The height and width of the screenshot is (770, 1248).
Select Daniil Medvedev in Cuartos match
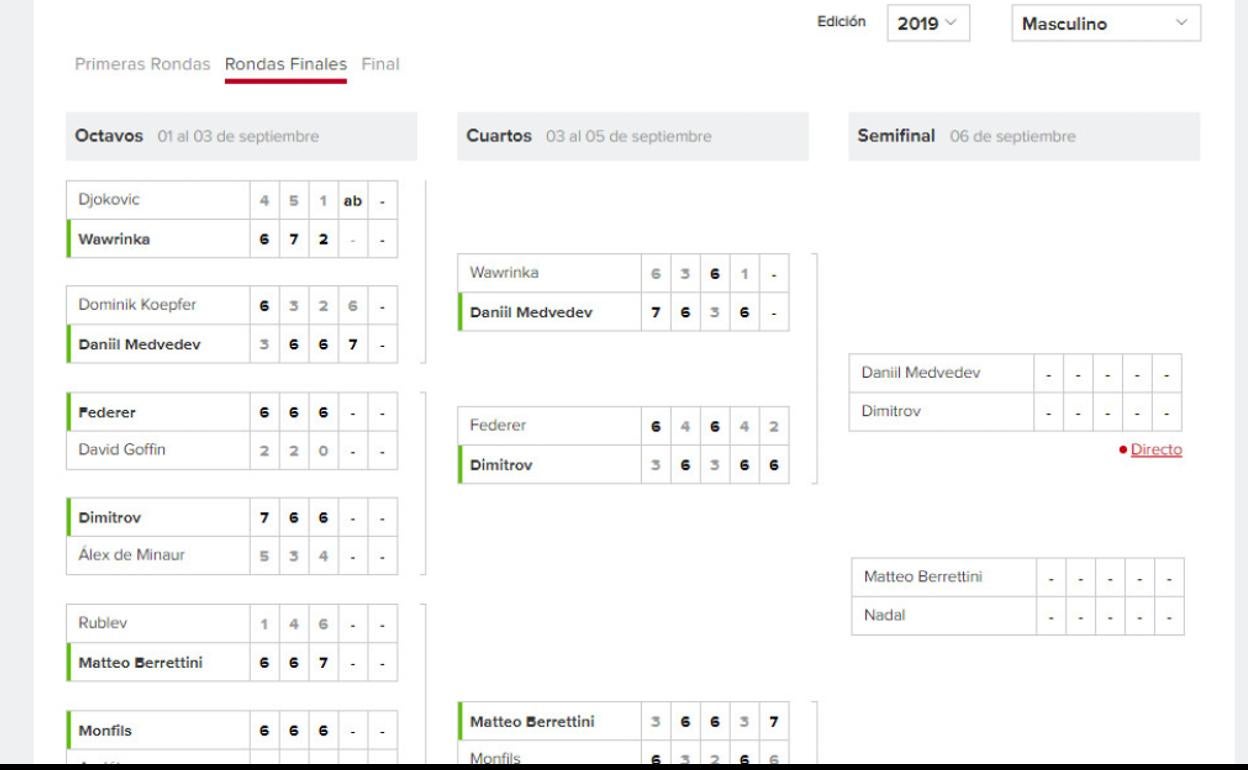coord(531,312)
